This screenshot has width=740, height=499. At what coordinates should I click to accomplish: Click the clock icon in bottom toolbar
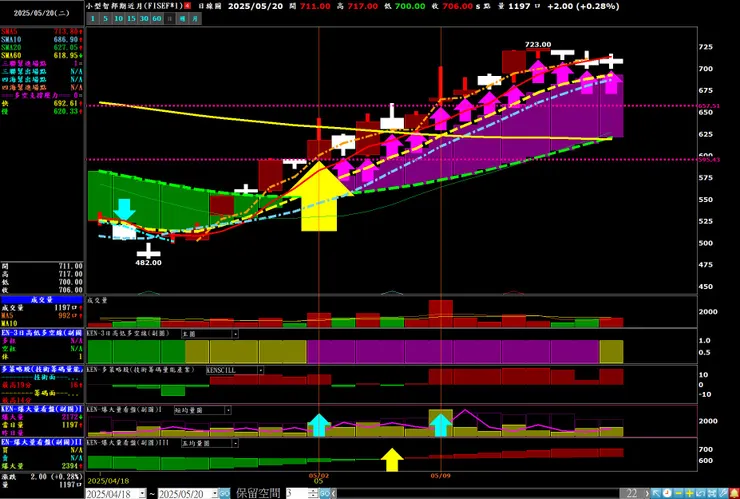(667, 493)
